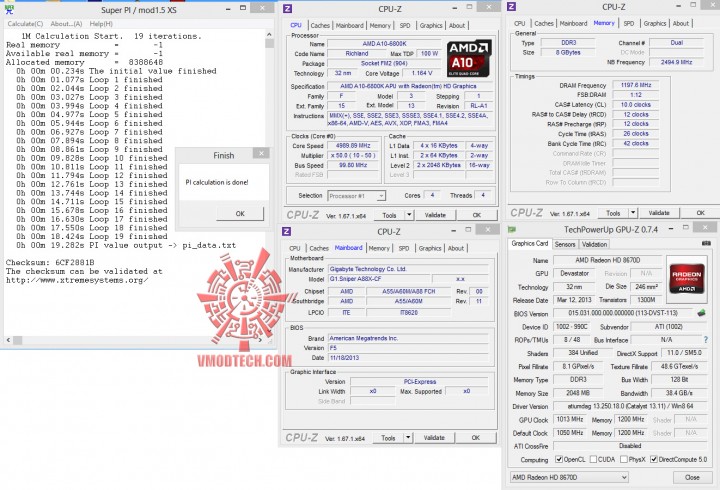720x490 pixels.
Task: Switch to the Sensors tab in GPU-Z
Action: (x=565, y=244)
